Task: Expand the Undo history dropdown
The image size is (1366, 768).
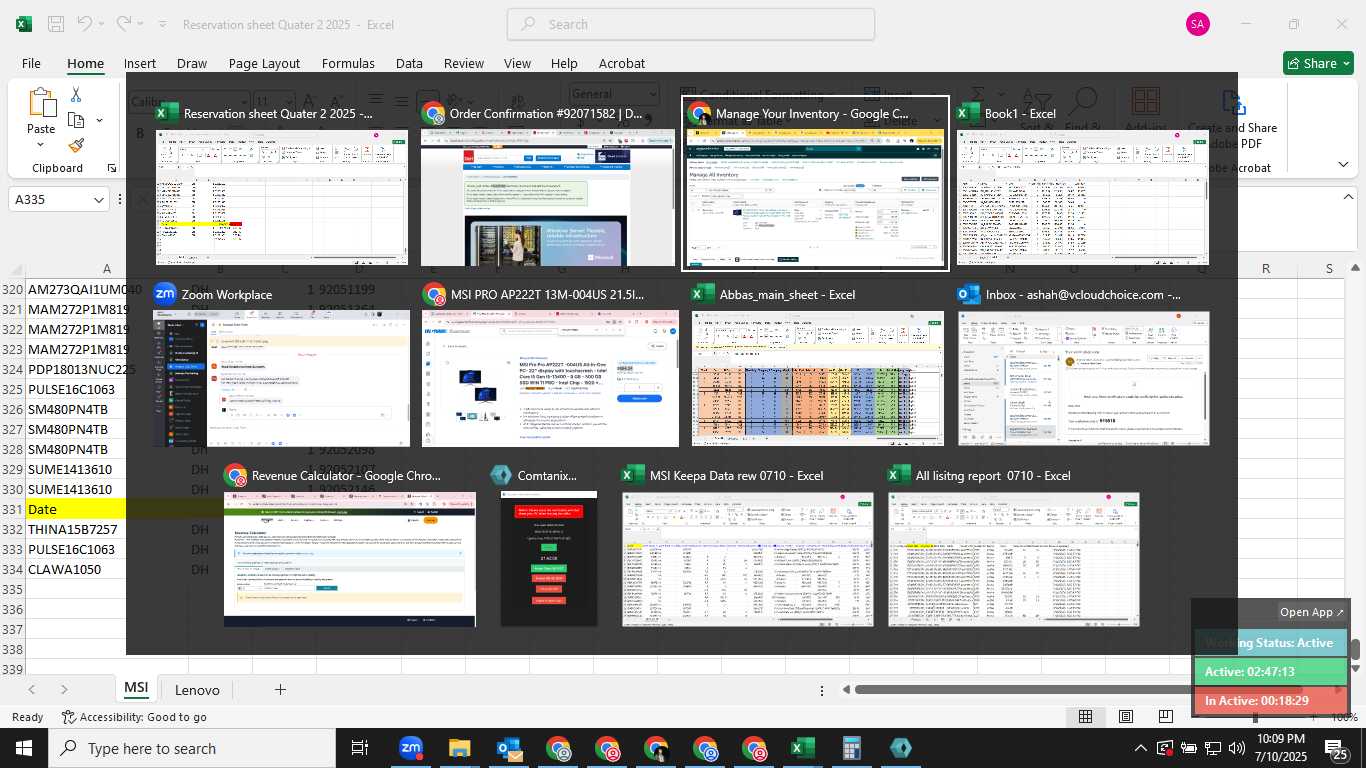Action: click(103, 24)
